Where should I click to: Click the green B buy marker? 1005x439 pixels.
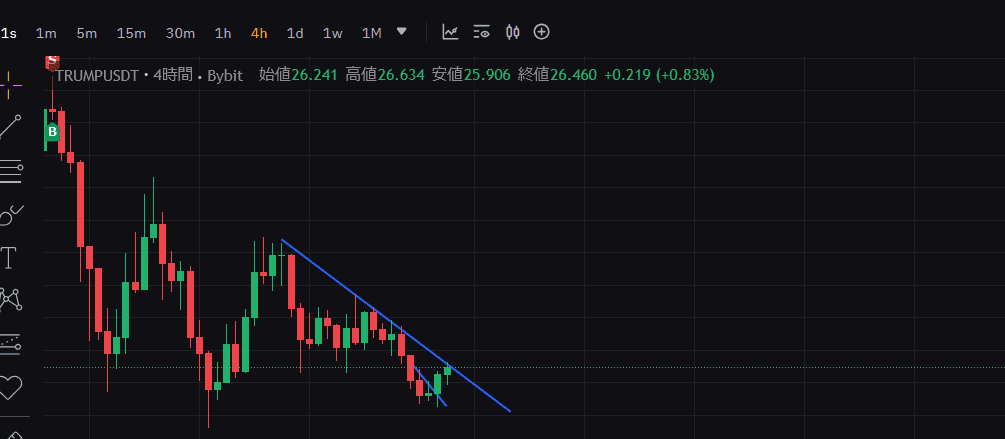click(x=53, y=131)
